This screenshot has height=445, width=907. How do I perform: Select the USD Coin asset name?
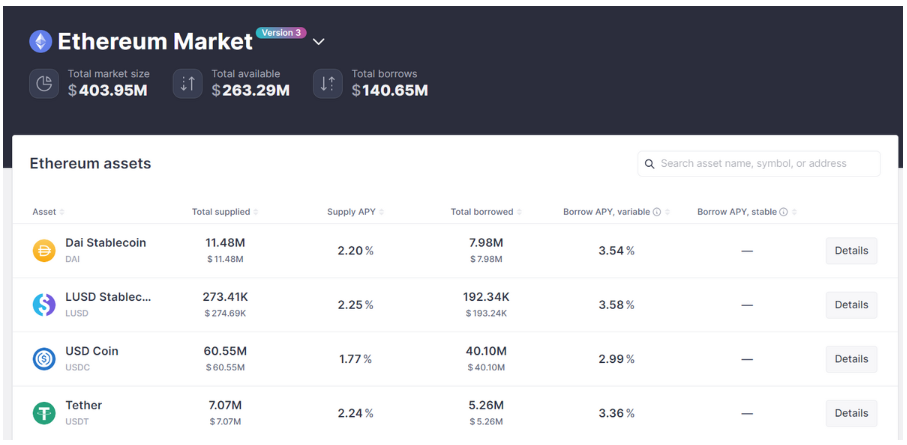click(x=92, y=351)
